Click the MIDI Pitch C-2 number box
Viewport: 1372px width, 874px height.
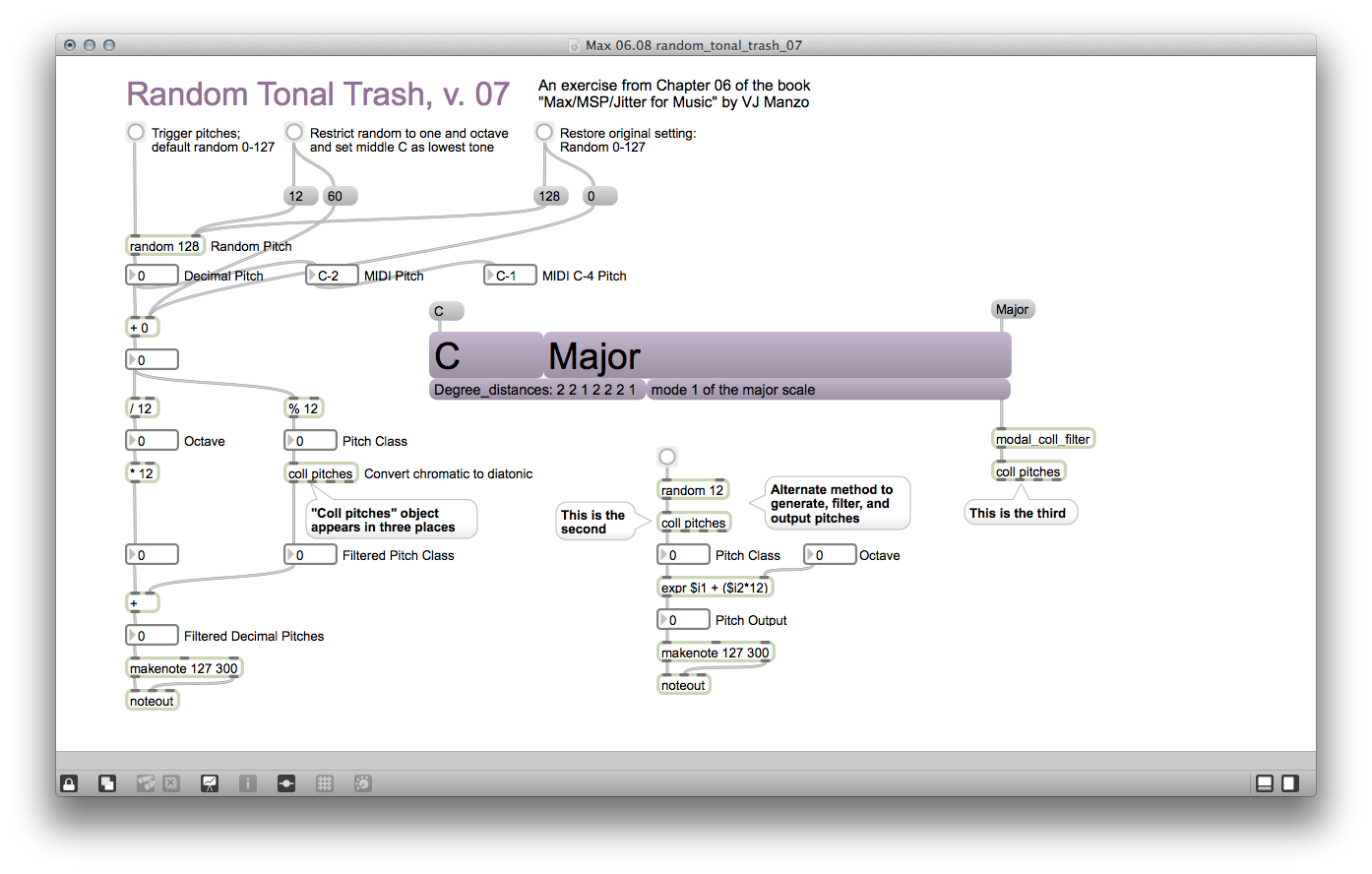point(333,276)
